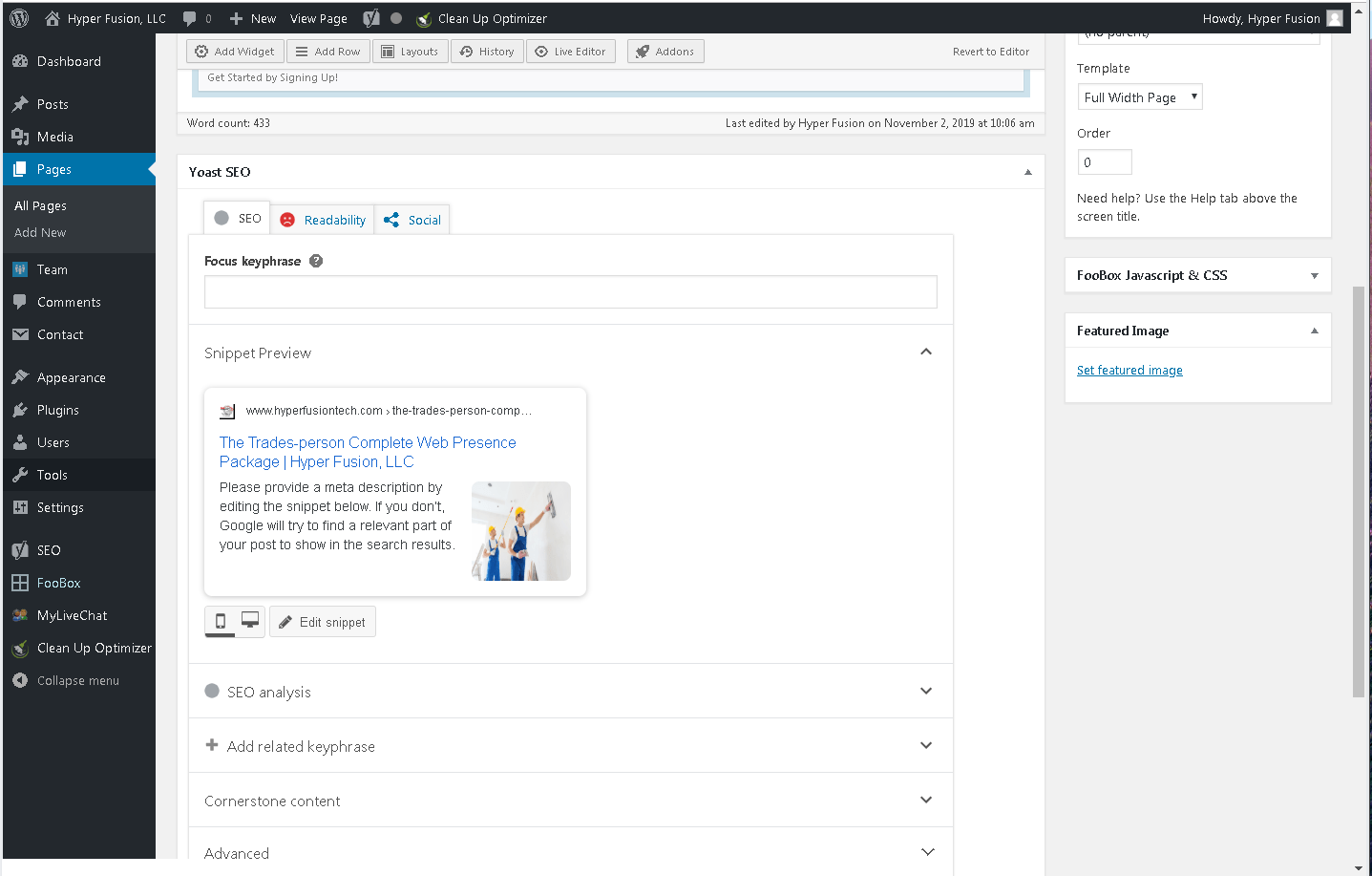
Task: Open comments bubble in admin bar
Action: 197,18
